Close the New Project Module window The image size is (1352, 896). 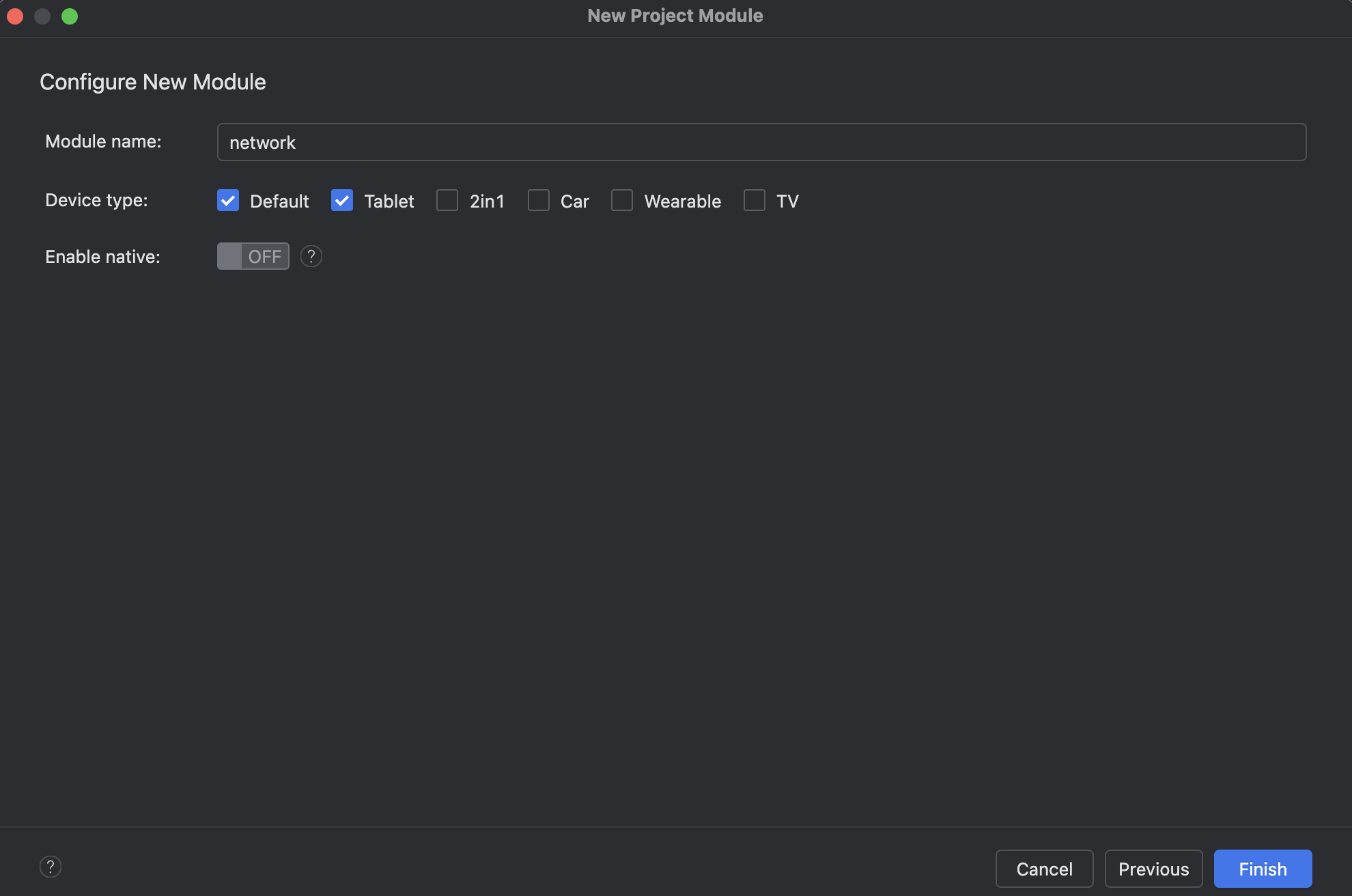pos(15,16)
